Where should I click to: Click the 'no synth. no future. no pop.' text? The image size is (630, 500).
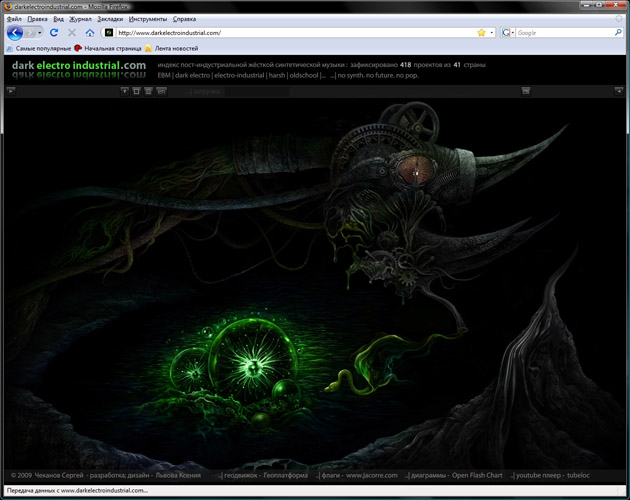tap(378, 75)
